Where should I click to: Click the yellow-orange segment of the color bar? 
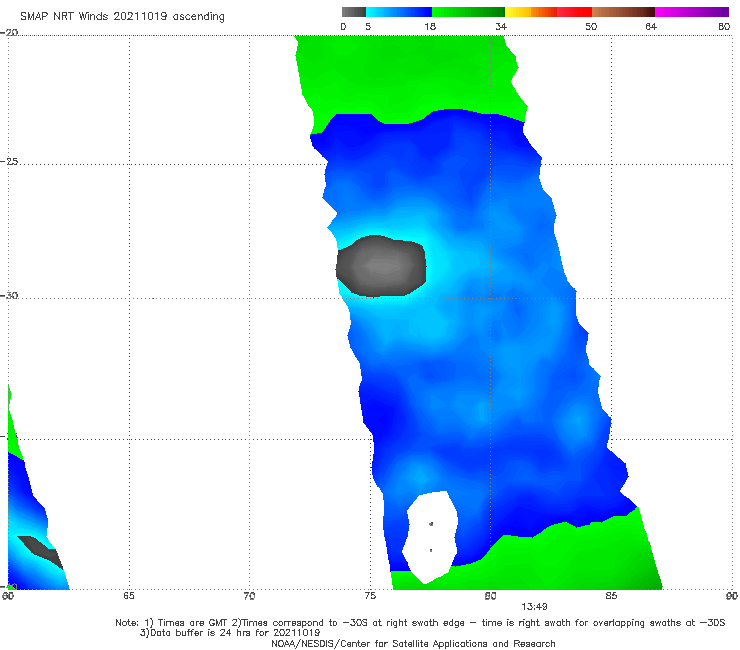pyautogui.click(x=530, y=12)
